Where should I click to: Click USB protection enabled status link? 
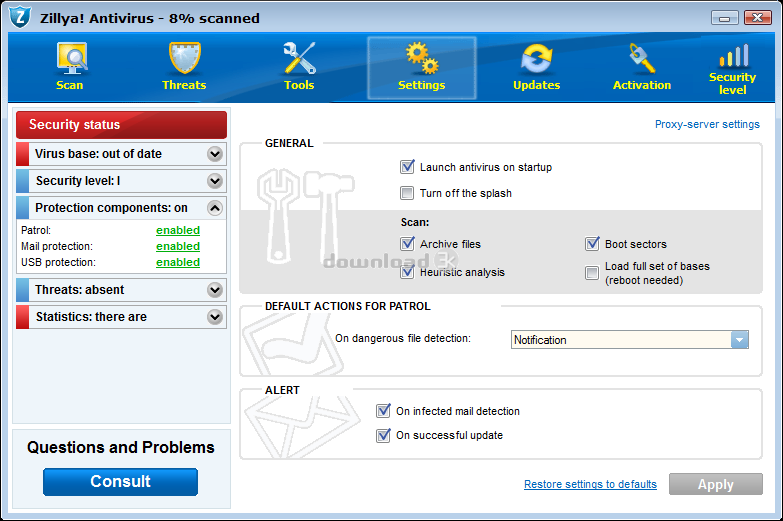pyautogui.click(x=178, y=262)
